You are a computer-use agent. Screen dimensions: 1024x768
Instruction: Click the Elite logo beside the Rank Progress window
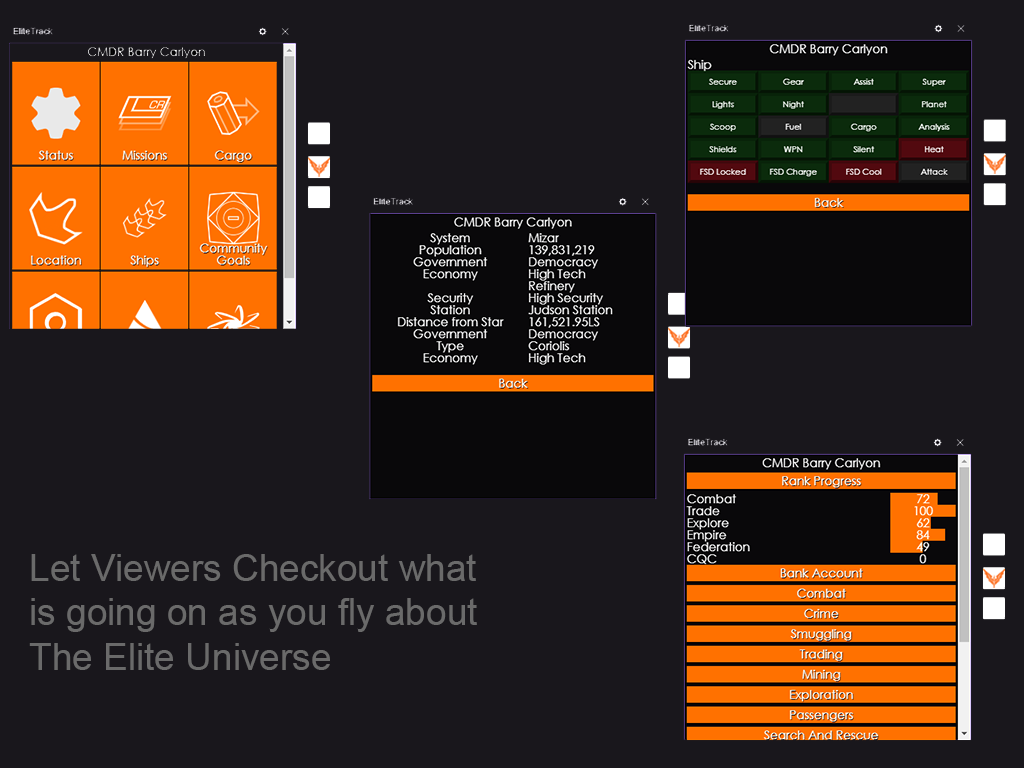(x=994, y=577)
